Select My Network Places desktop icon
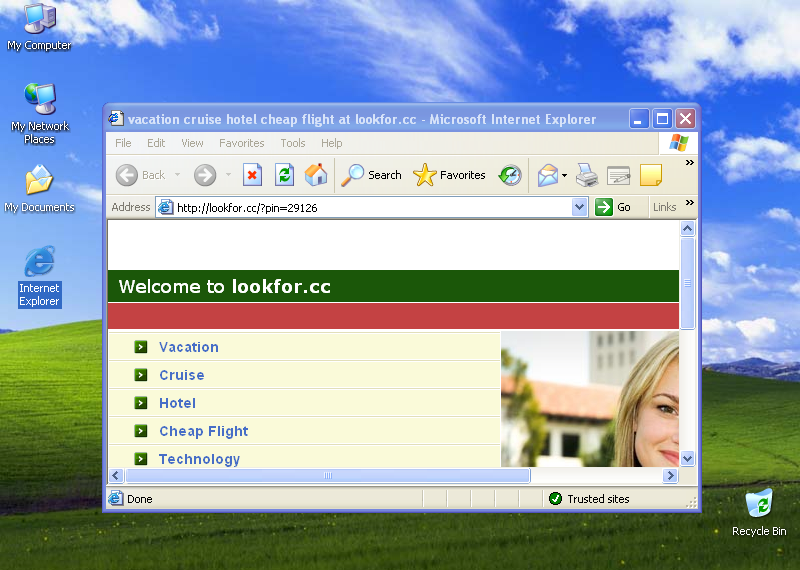The image size is (800, 570). (39, 114)
